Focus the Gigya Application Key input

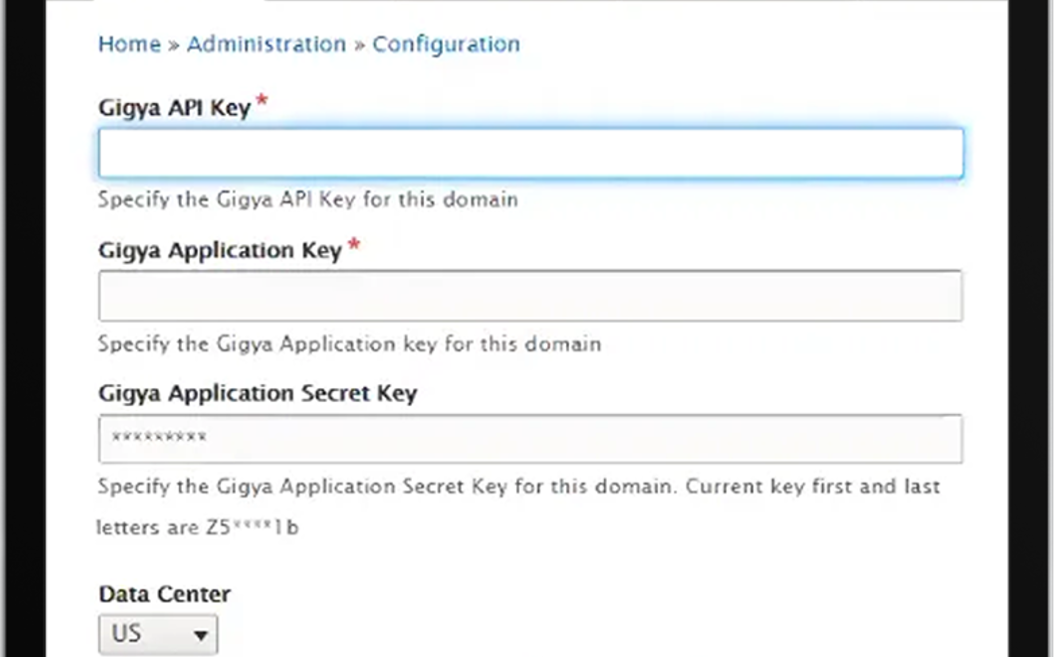pyautogui.click(x=530, y=295)
